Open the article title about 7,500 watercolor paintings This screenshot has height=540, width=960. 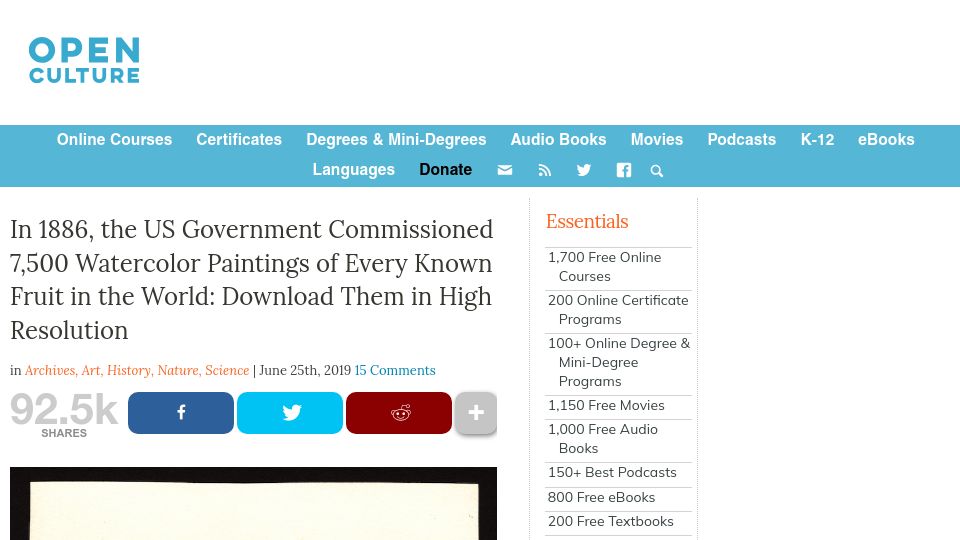(252, 280)
